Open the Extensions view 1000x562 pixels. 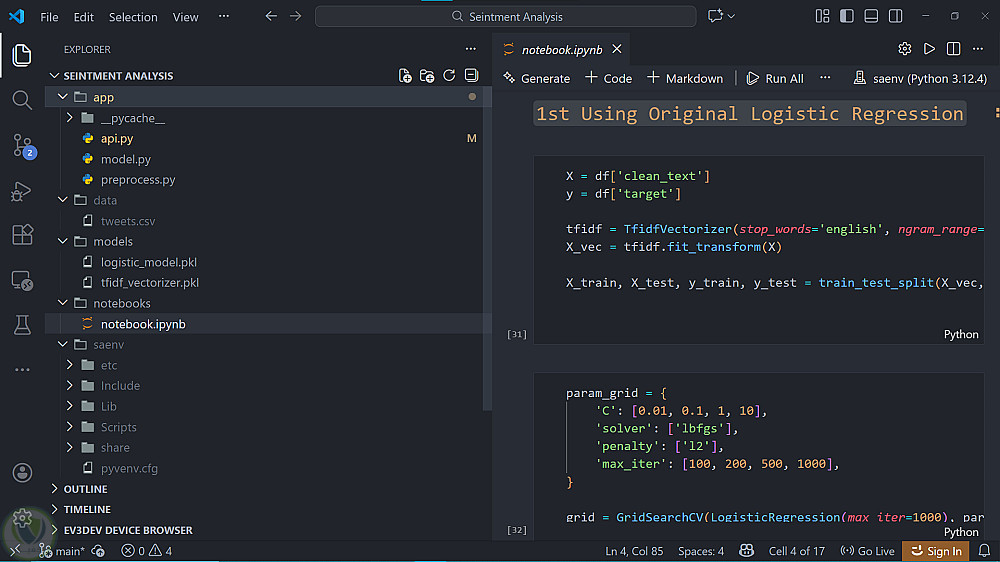pos(22,235)
